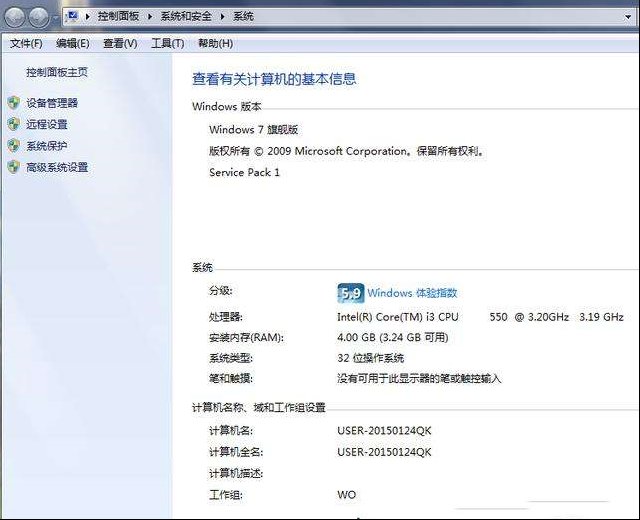
Task: Click the 计算机描述: label
Action: pyautogui.click(x=236, y=473)
